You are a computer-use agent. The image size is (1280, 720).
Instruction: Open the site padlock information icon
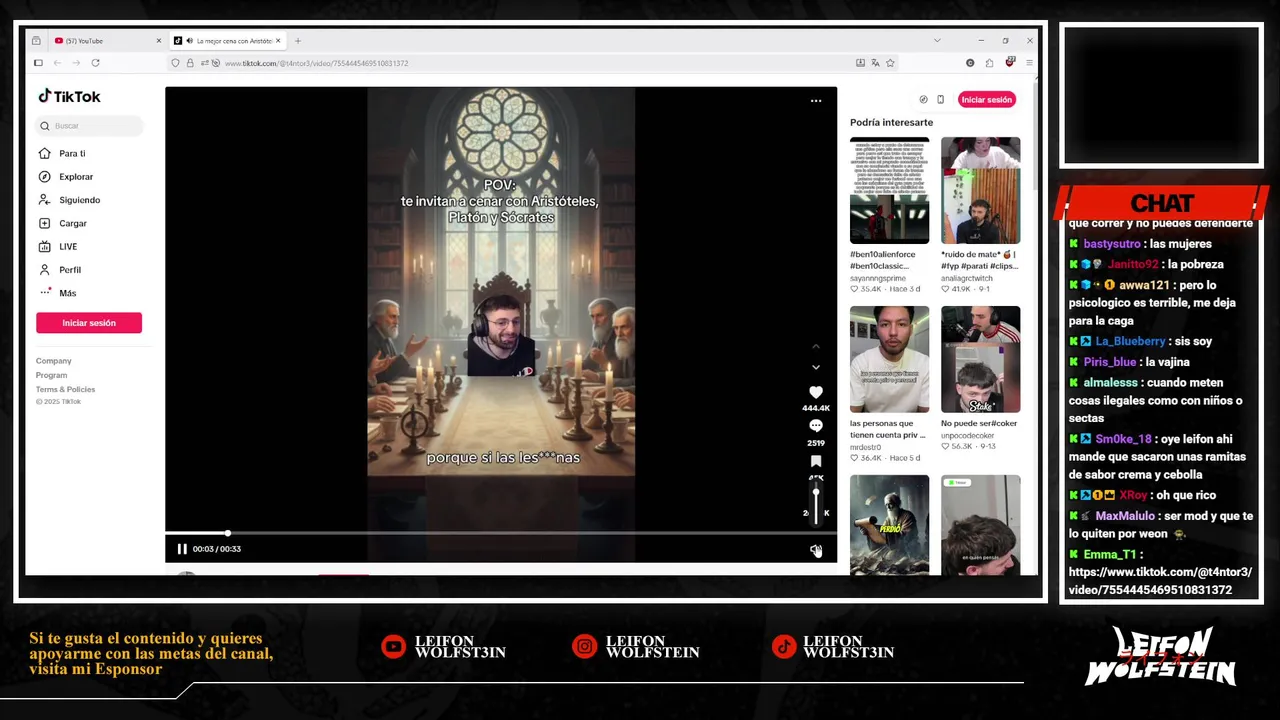click(x=190, y=63)
